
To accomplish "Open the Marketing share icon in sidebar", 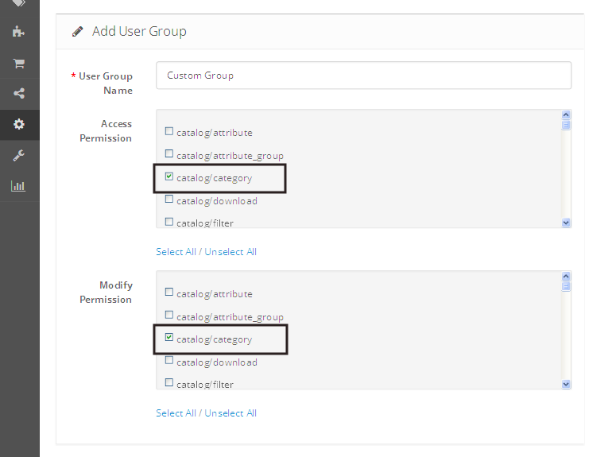I will click(x=19, y=93).
